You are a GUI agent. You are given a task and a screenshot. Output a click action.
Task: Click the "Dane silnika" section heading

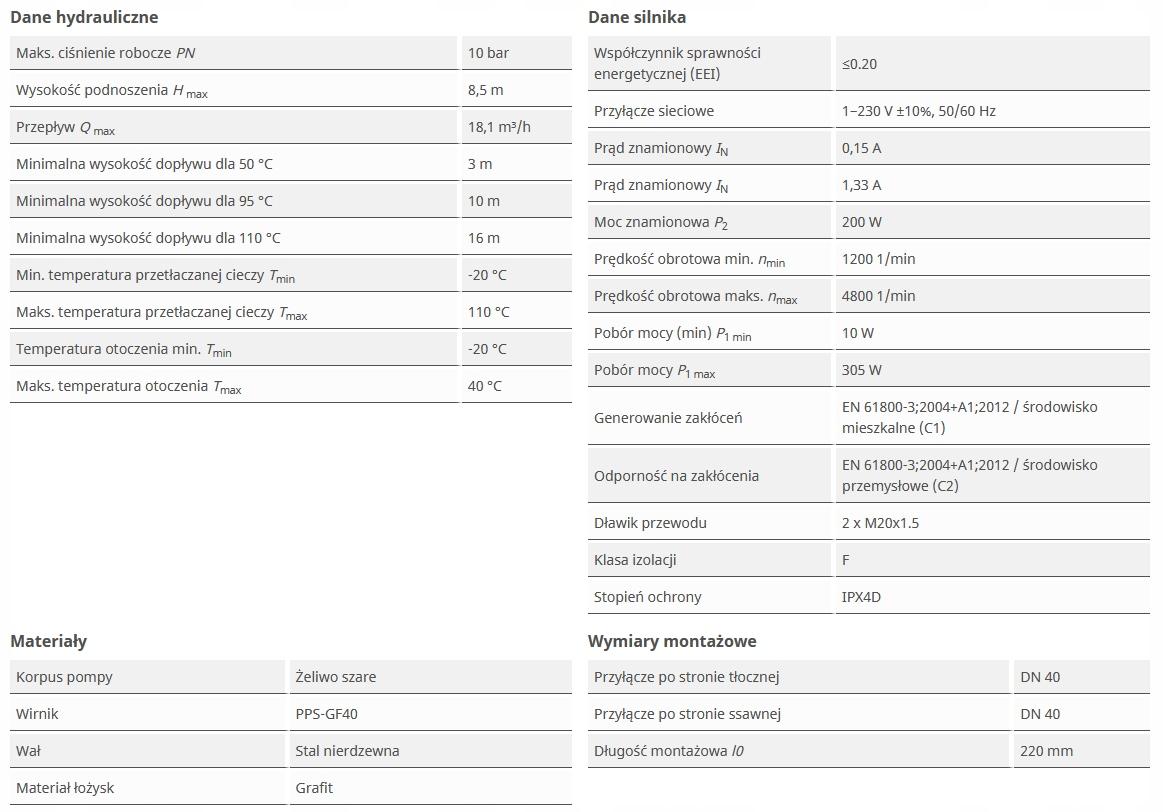pos(637,17)
